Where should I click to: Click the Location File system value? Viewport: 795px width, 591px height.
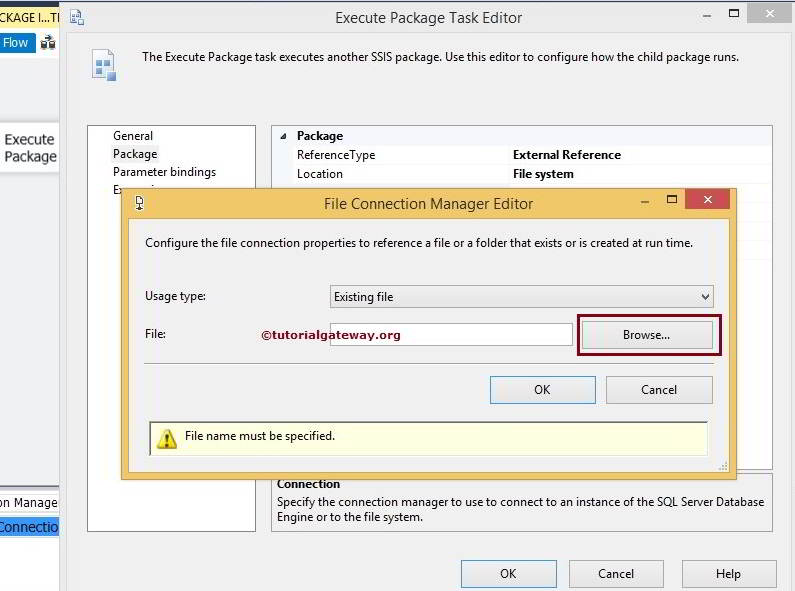pos(543,174)
